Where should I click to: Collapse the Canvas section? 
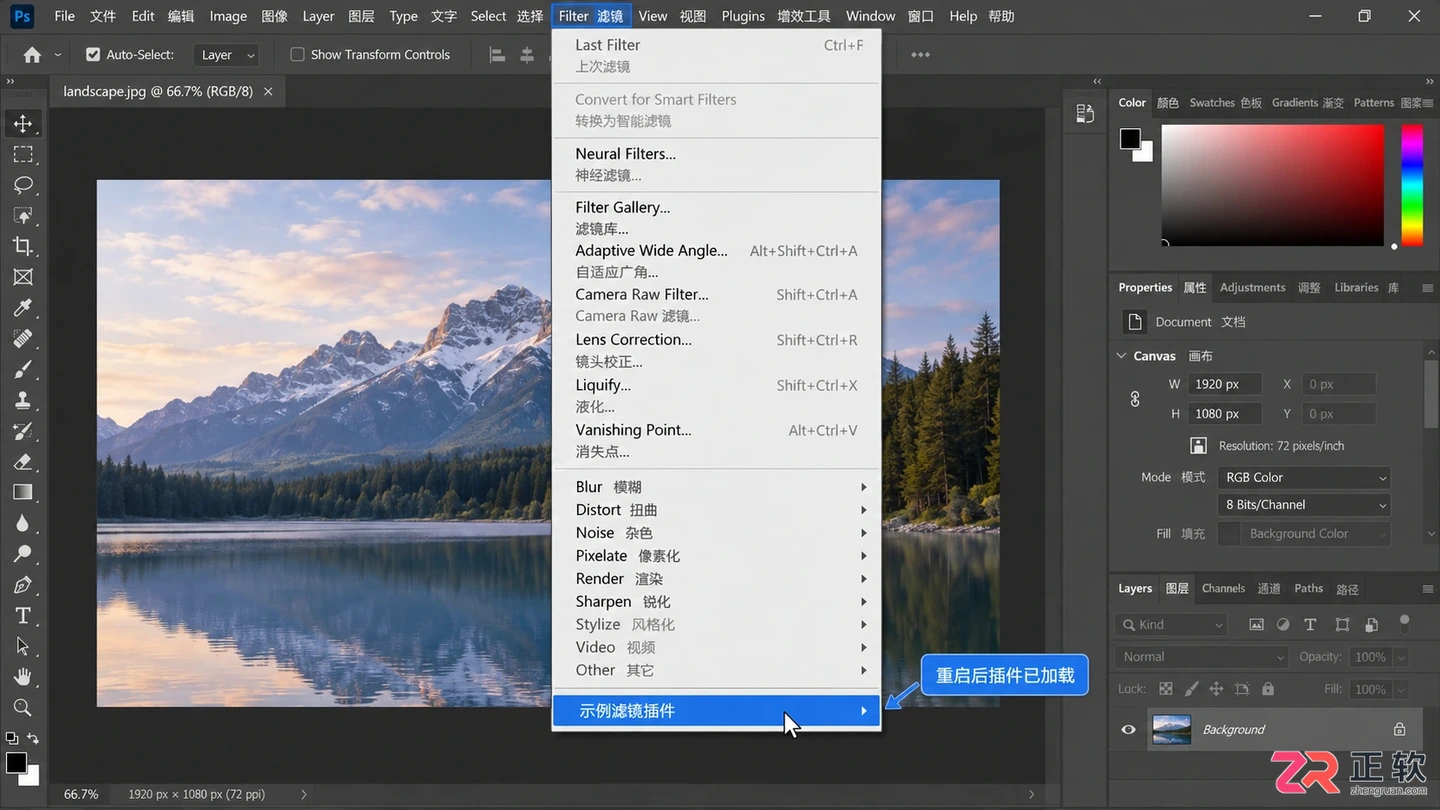pos(1121,356)
